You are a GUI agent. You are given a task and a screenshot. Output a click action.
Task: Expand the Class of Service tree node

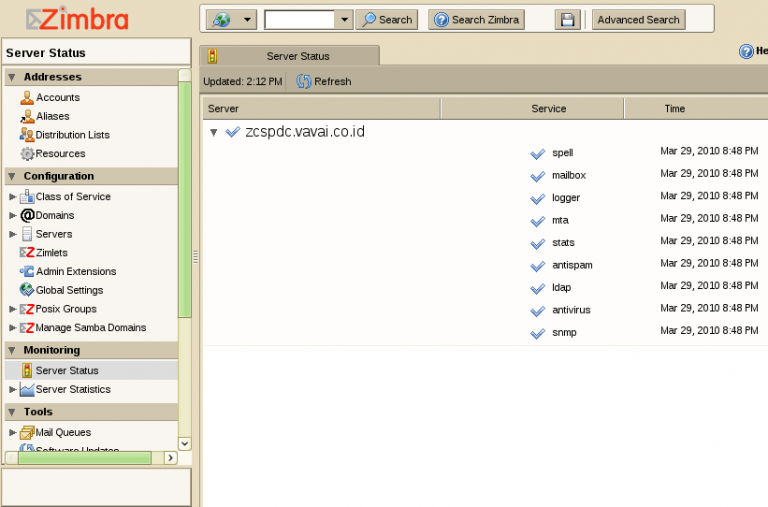(x=13, y=197)
